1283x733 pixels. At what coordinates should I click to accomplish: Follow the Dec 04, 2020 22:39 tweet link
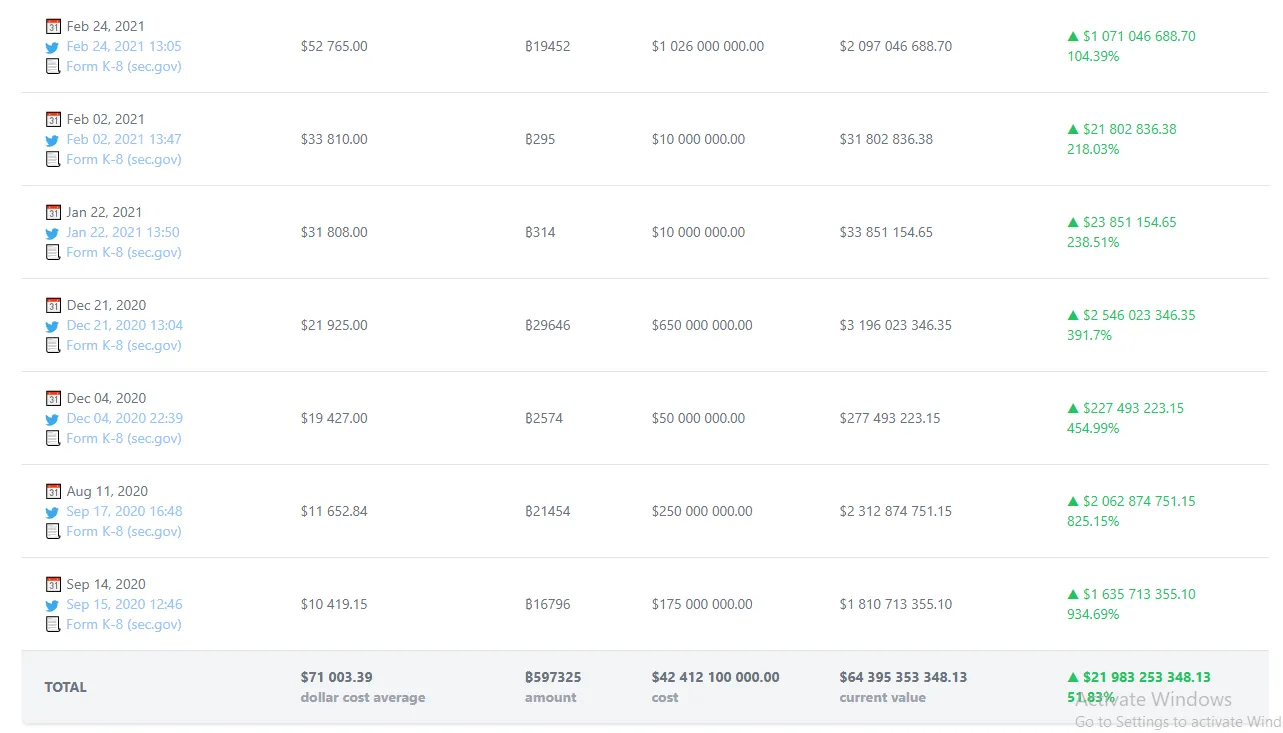[x=125, y=418]
